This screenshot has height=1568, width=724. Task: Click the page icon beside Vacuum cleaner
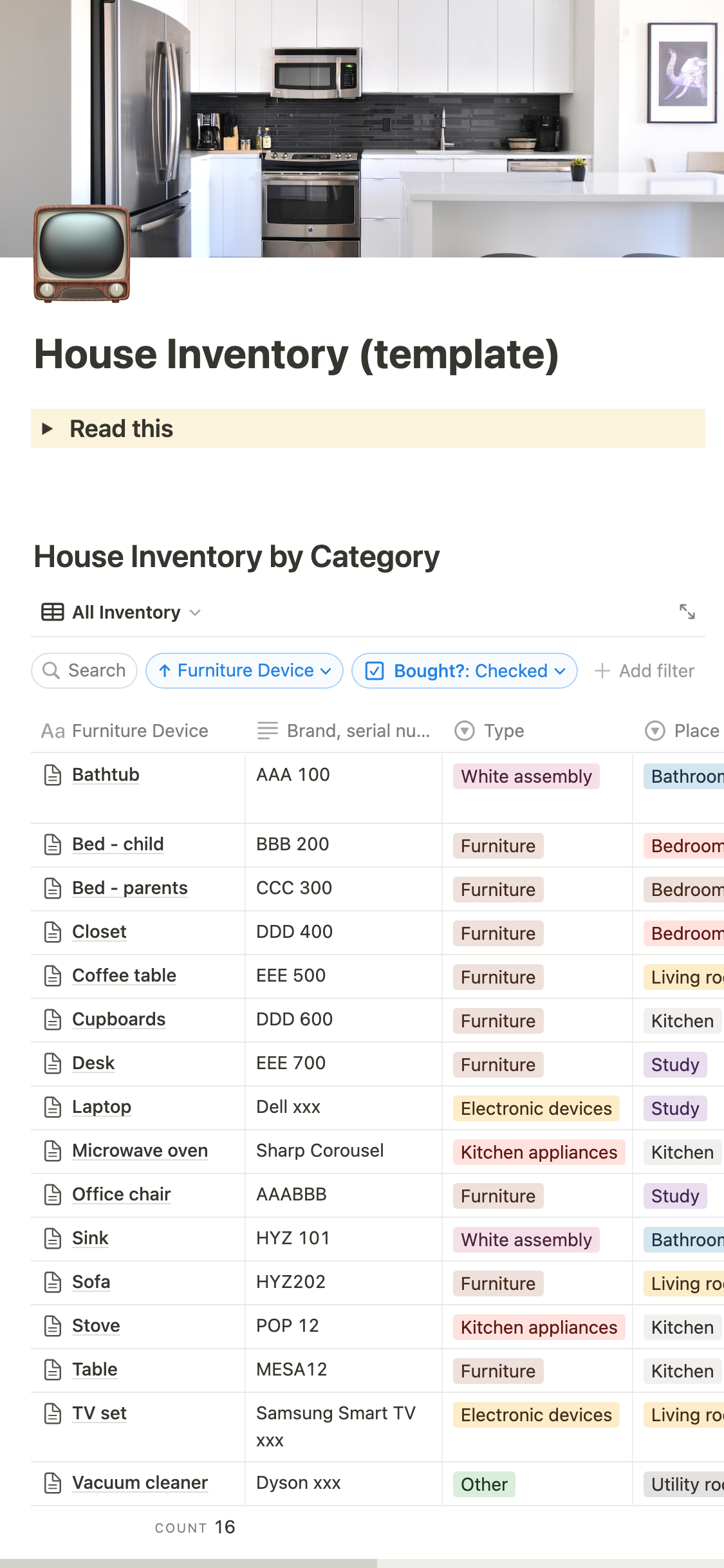pyautogui.click(x=53, y=1483)
